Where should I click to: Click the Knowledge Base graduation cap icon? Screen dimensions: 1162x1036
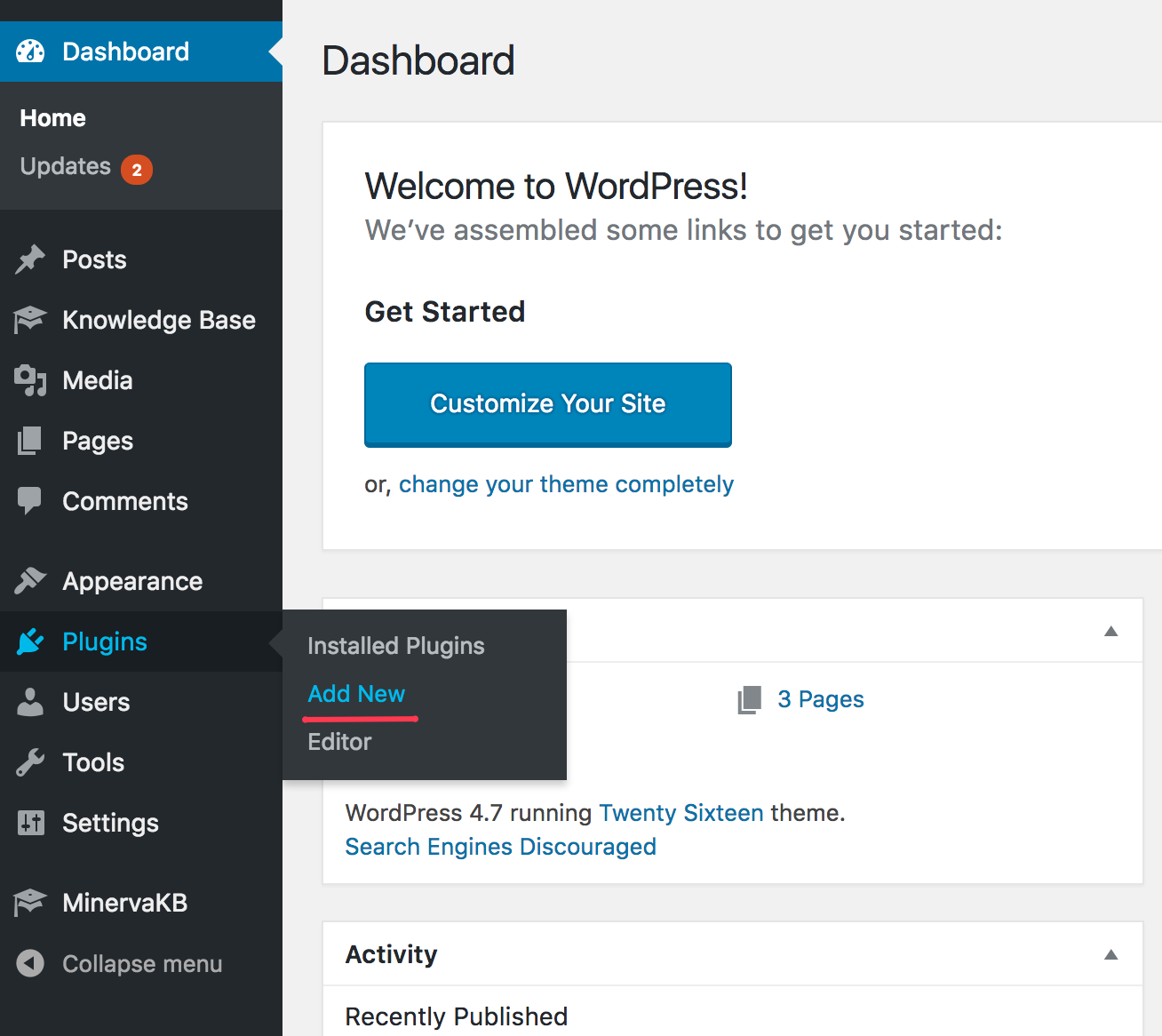click(30, 320)
